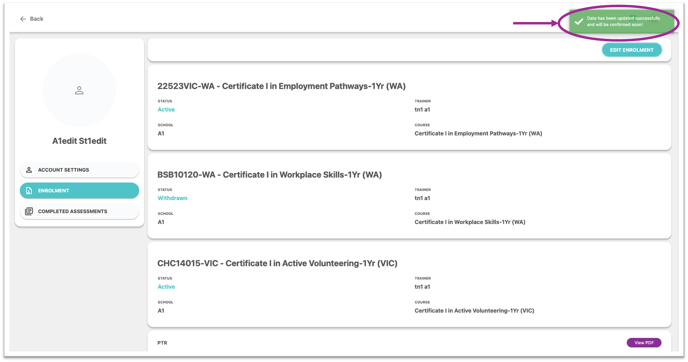
Task: Click the CHC14015-VIC Active Volunteering enrolment title
Action: coord(277,263)
